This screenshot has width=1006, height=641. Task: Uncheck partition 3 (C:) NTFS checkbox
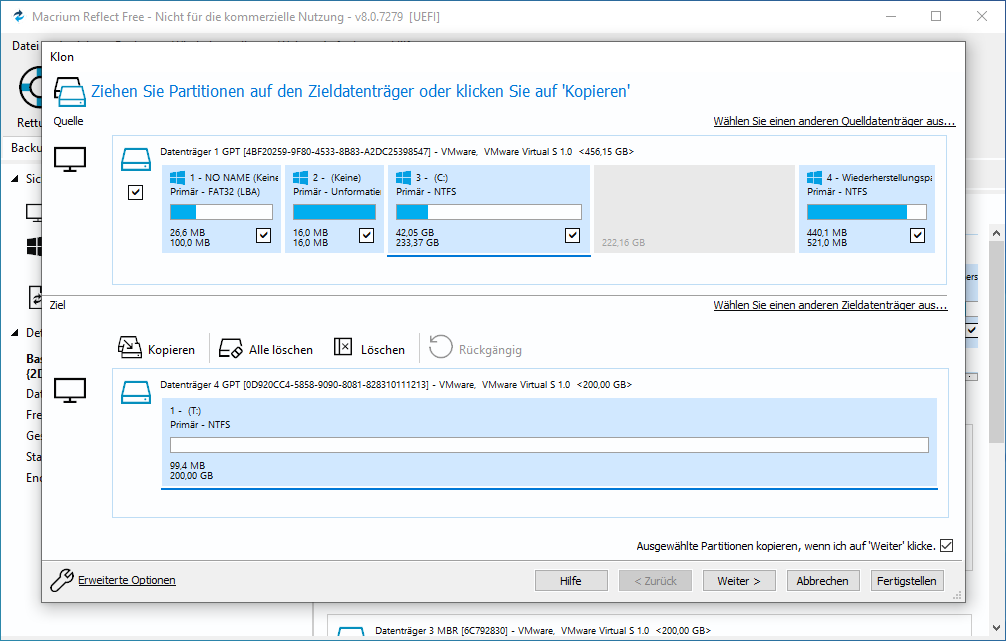[572, 235]
